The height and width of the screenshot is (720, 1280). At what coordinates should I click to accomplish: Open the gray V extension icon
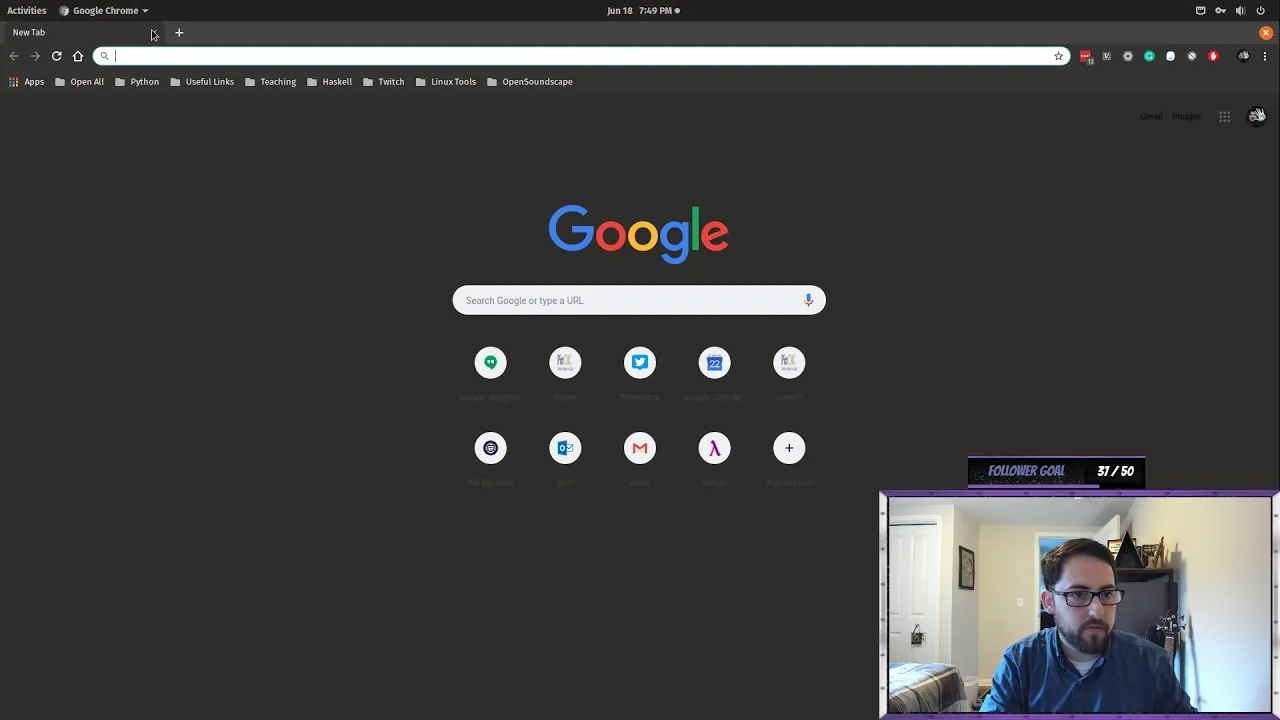tap(1106, 56)
